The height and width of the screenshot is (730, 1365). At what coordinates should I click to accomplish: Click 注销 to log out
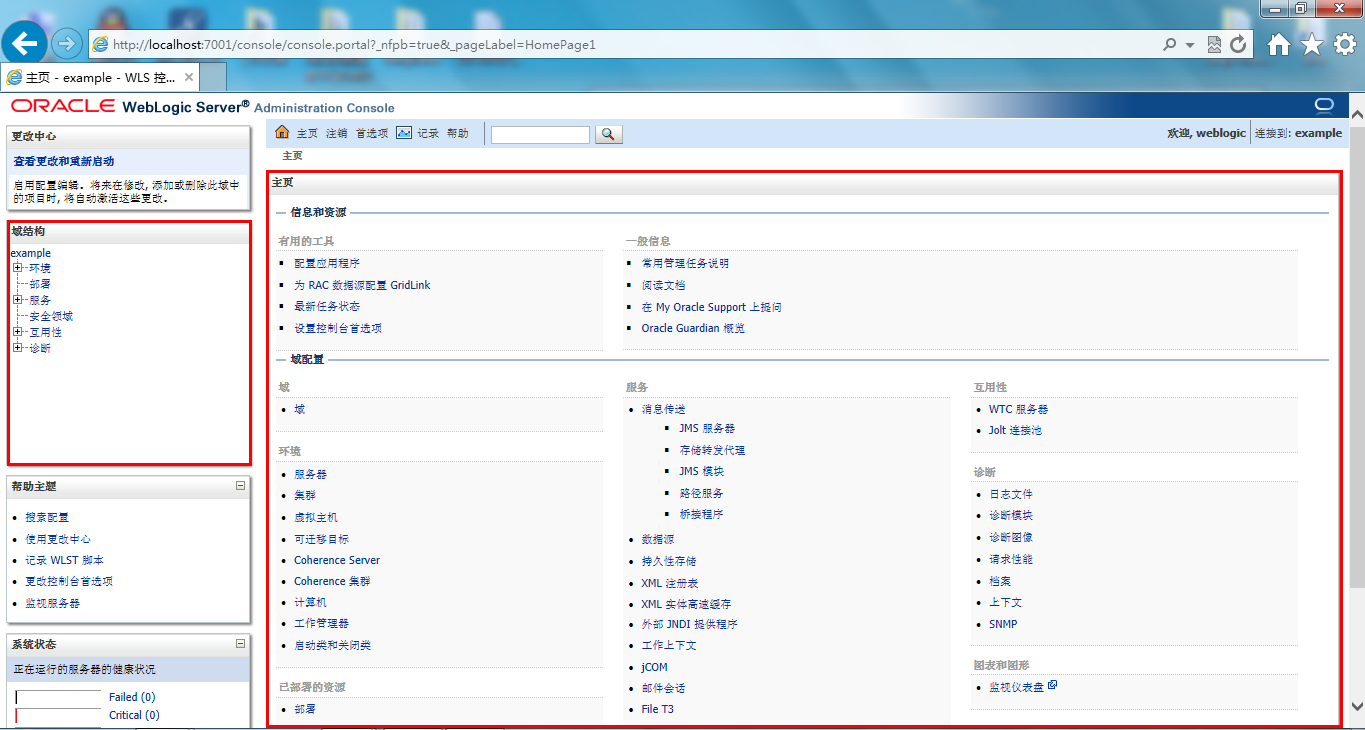(x=336, y=134)
